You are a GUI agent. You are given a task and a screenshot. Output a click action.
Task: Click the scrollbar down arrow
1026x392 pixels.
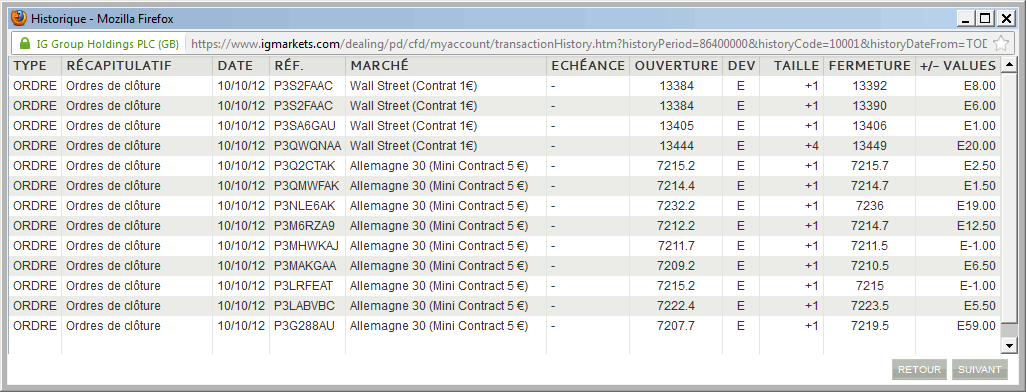coord(1009,346)
